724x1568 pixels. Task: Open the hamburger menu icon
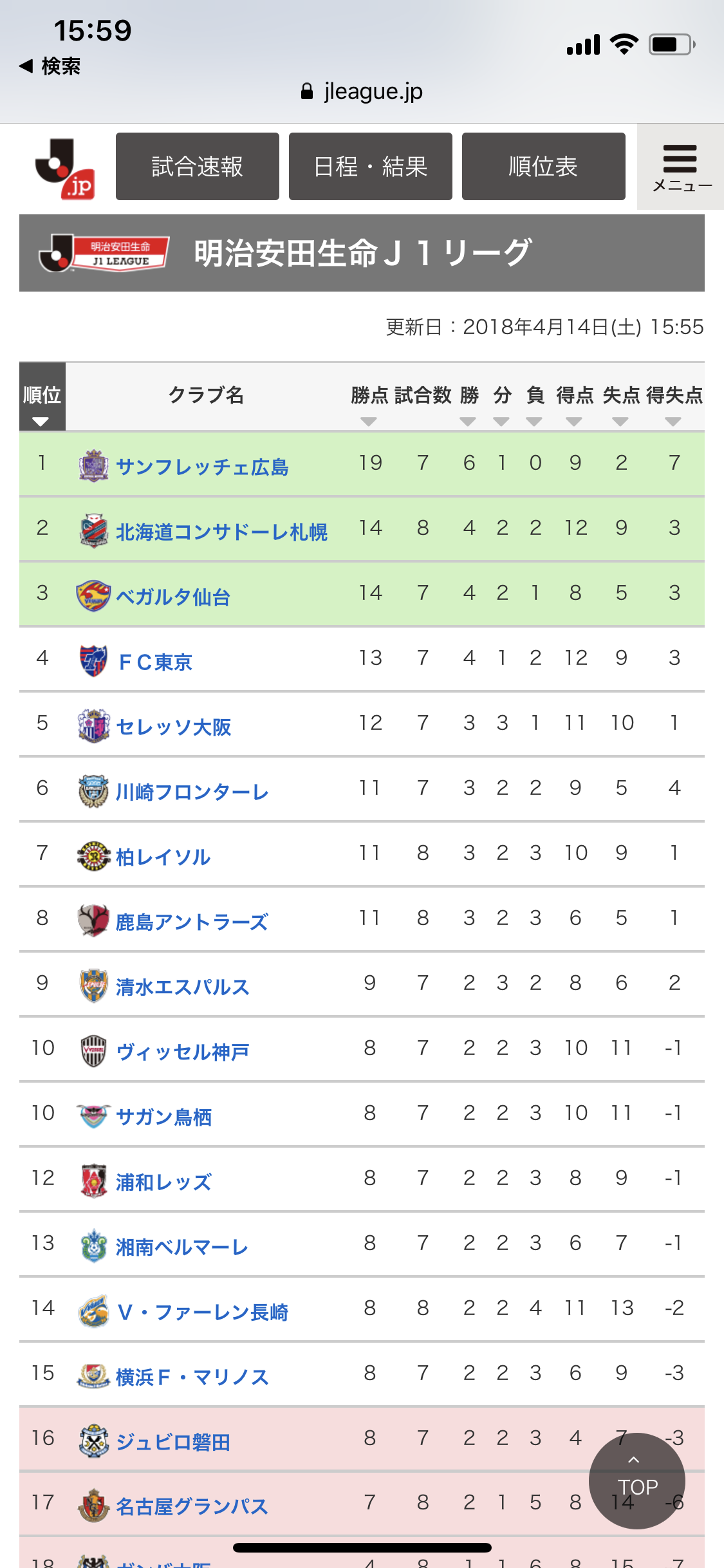[680, 166]
